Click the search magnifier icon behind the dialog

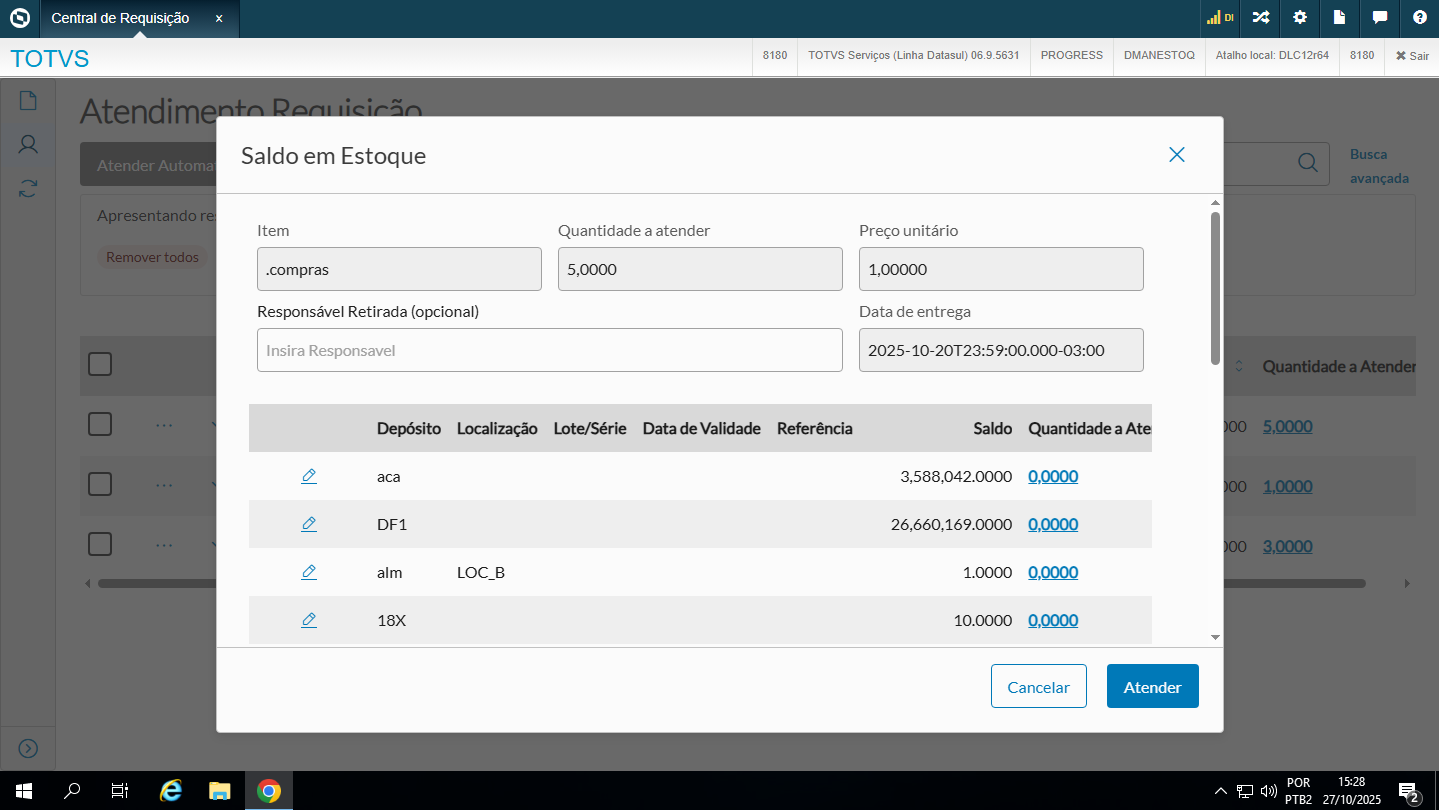coord(1307,163)
